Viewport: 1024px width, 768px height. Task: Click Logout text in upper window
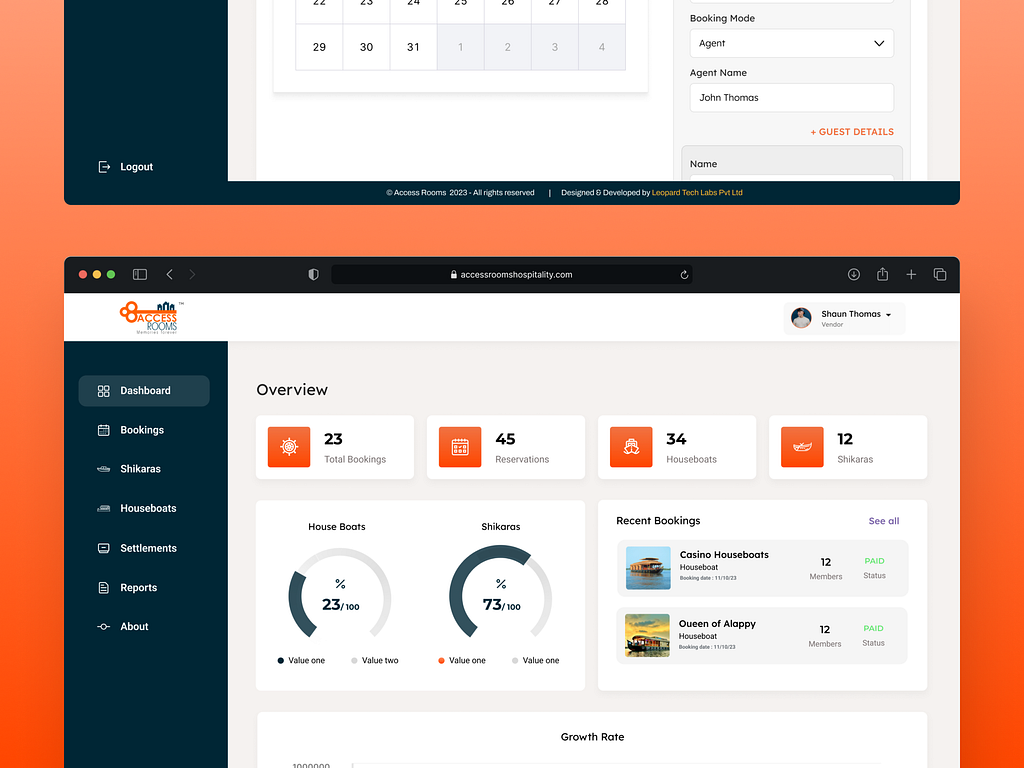[x=136, y=167]
